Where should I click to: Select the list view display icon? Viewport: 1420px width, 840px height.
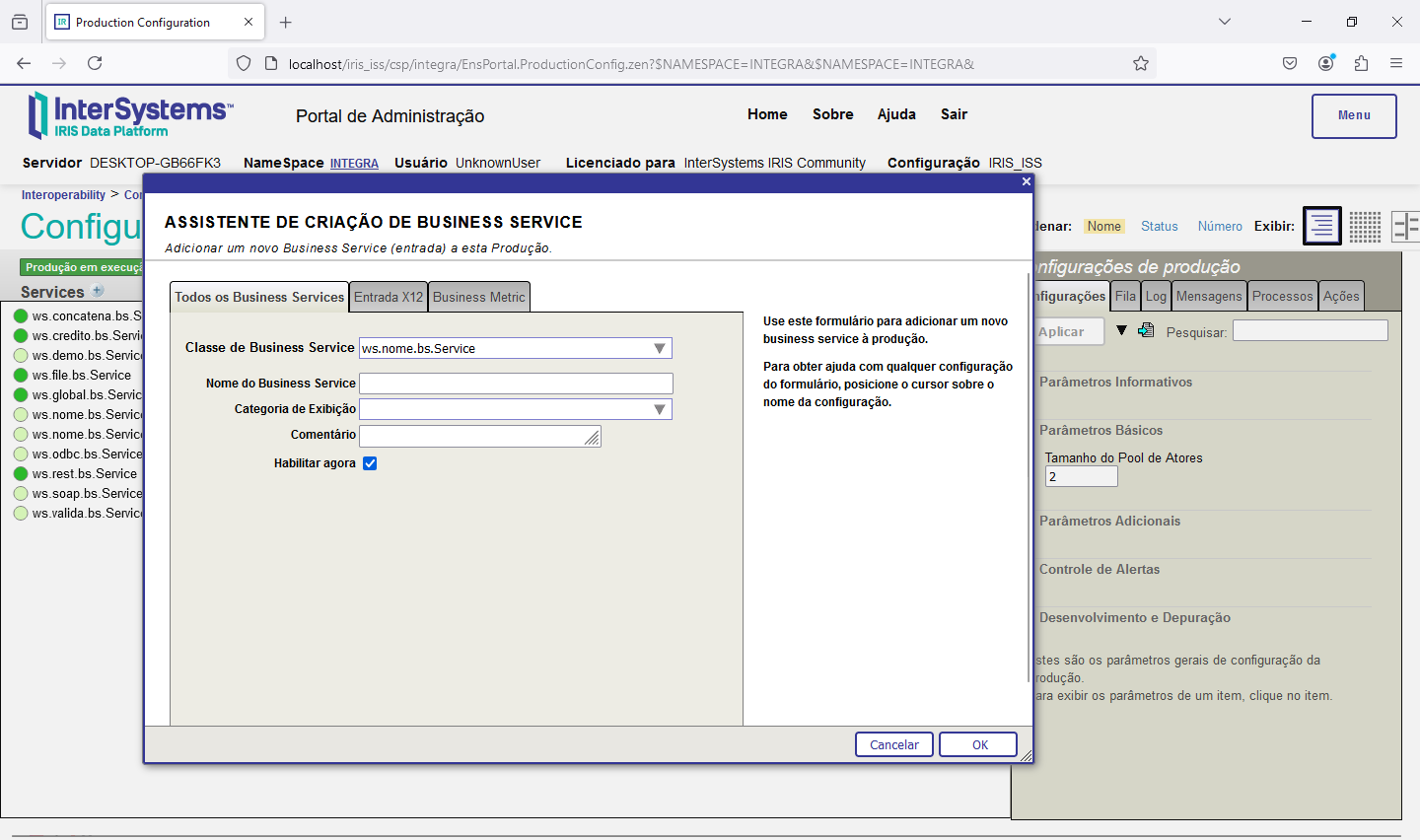(x=1322, y=226)
